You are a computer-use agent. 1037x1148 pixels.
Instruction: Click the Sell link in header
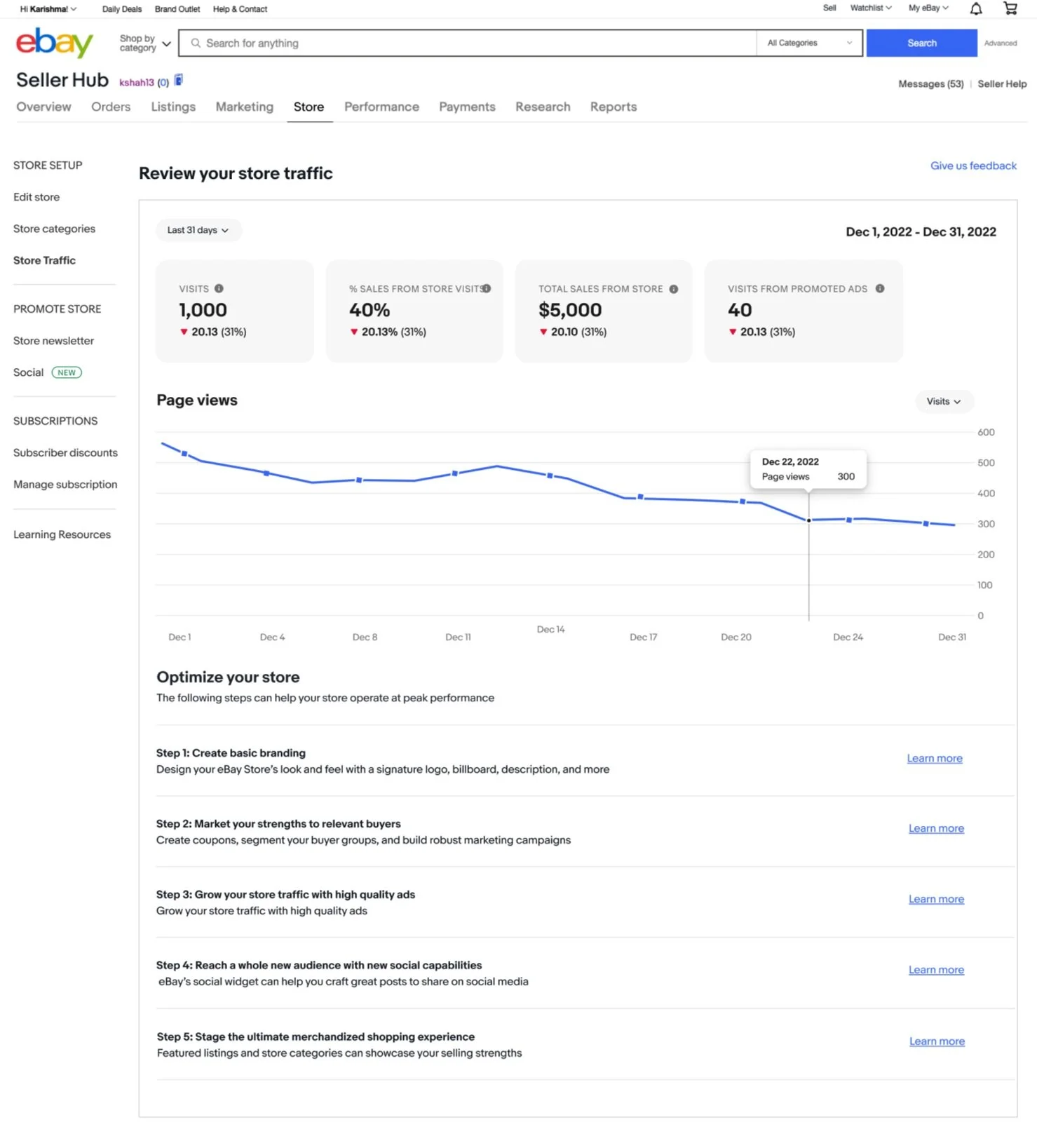(x=829, y=8)
